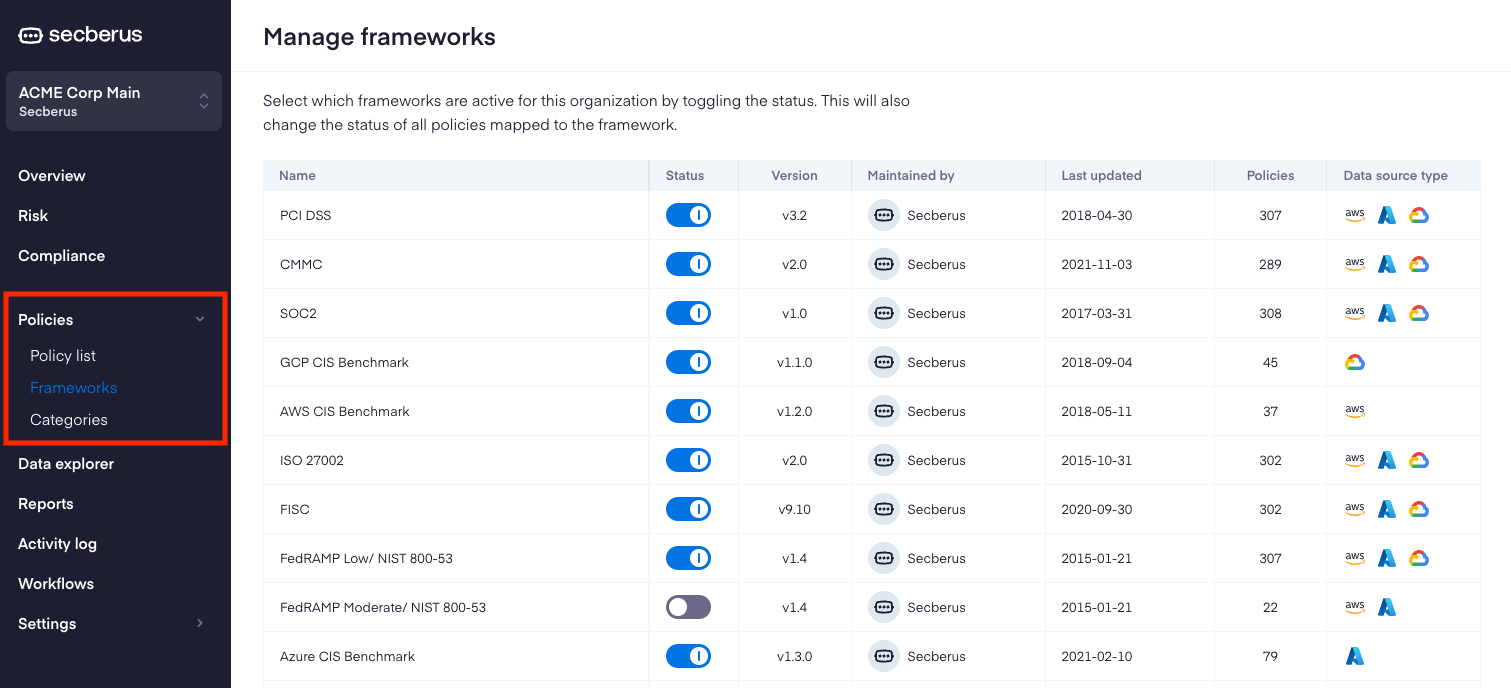Open Data explorer from the sidebar

(66, 463)
